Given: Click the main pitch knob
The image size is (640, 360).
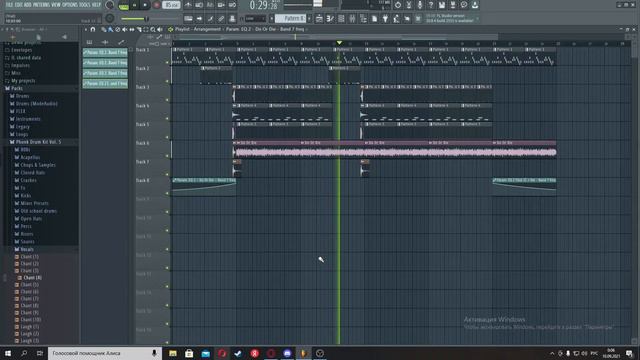Looking at the screenshot, I should point(109,19).
